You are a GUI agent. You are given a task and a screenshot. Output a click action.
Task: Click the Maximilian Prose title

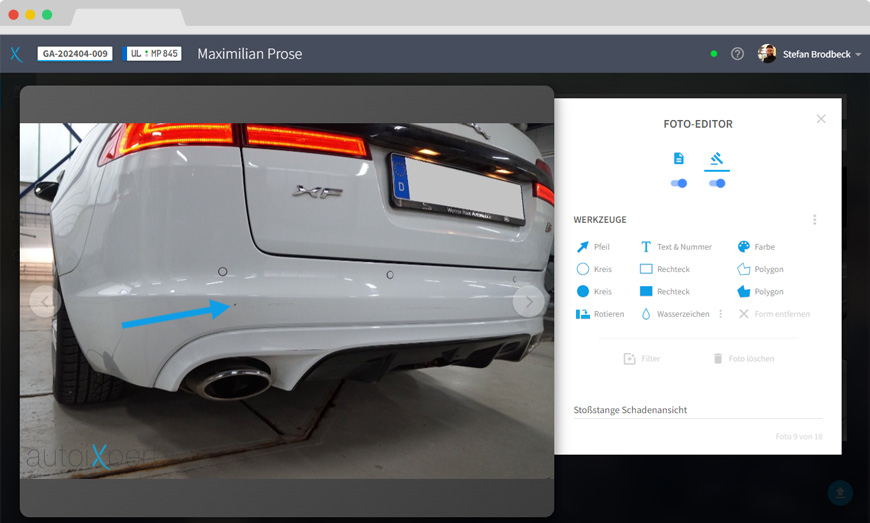(250, 54)
